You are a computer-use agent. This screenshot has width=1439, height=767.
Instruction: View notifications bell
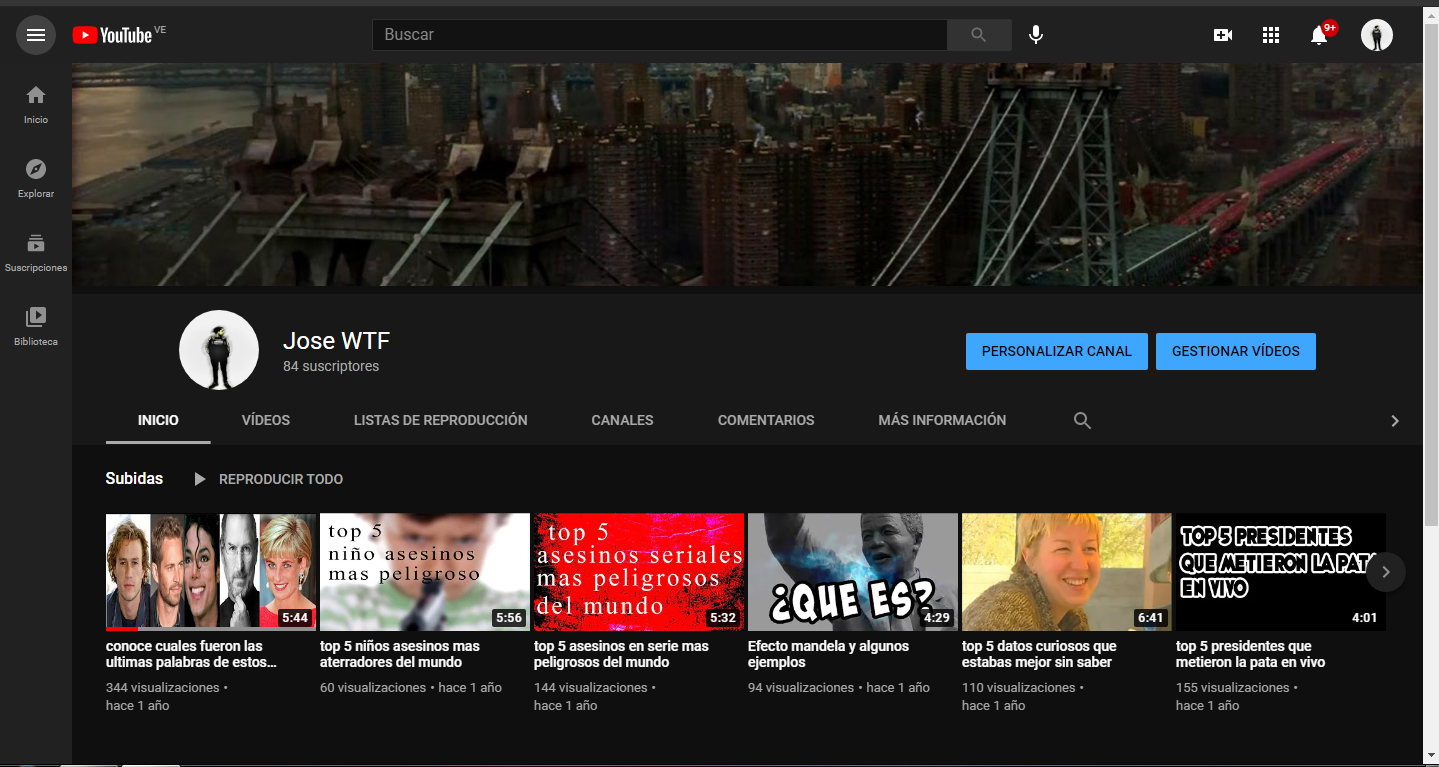coord(1320,35)
